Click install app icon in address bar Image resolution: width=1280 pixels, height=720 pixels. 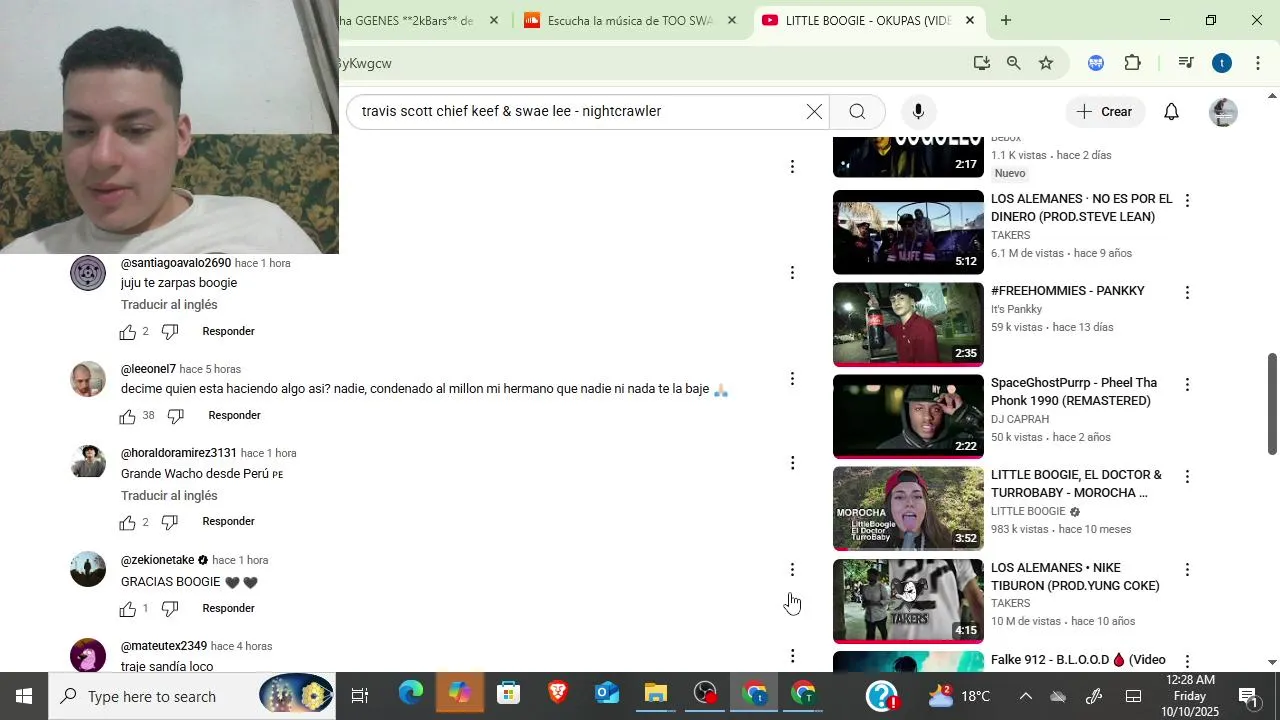coord(982,63)
